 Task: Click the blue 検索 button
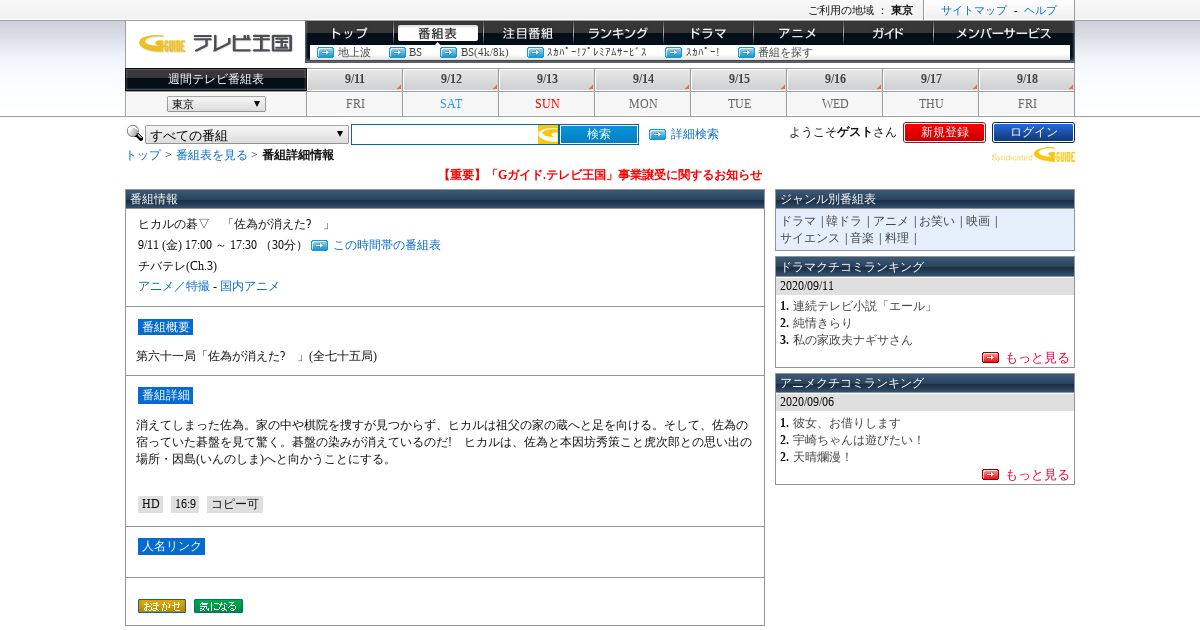pyautogui.click(x=599, y=134)
